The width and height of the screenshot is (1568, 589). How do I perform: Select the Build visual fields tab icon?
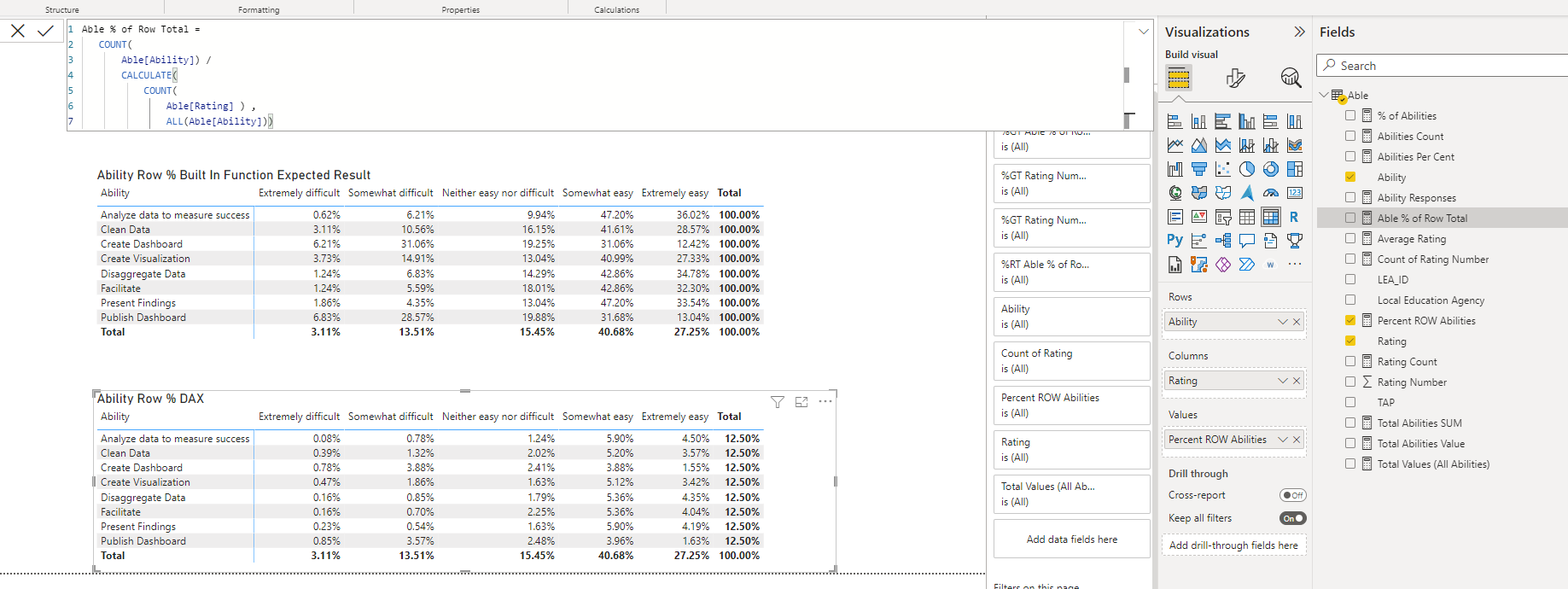[1179, 79]
